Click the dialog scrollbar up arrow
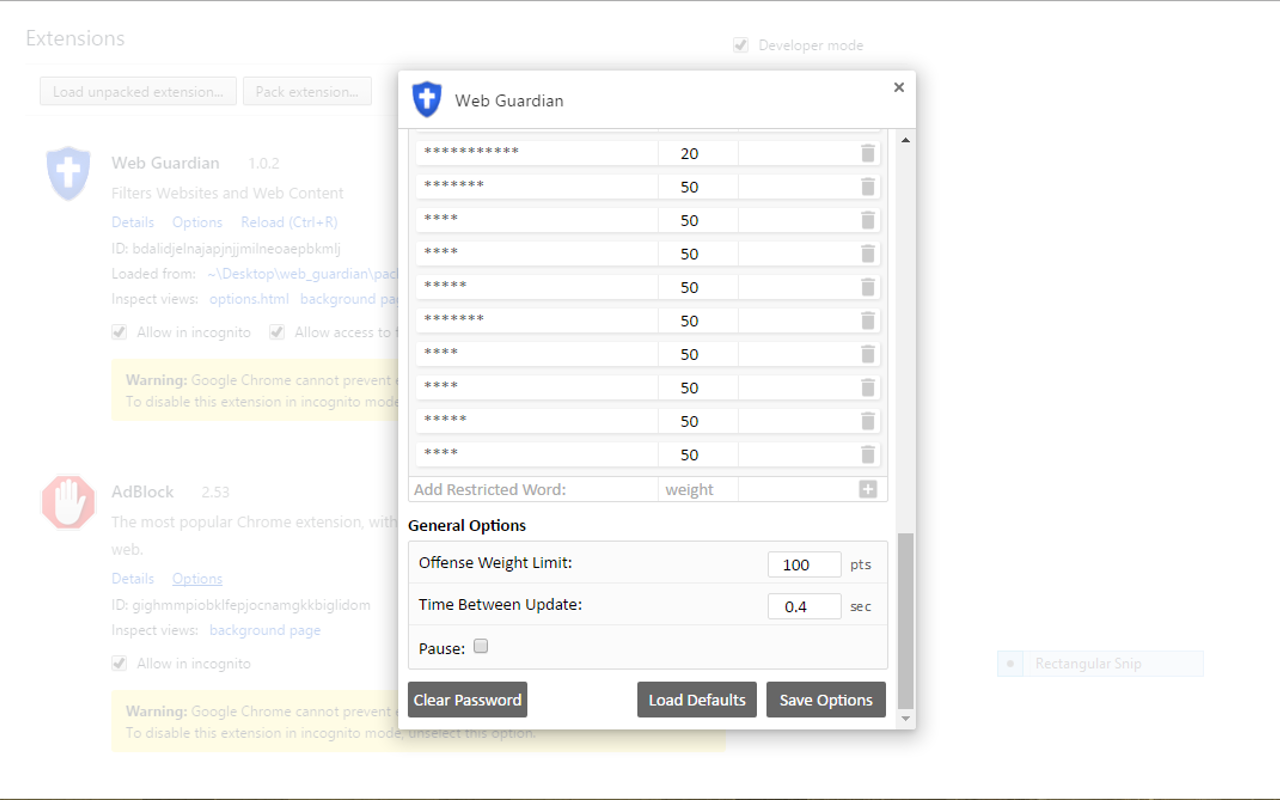1280x800 pixels. point(906,140)
